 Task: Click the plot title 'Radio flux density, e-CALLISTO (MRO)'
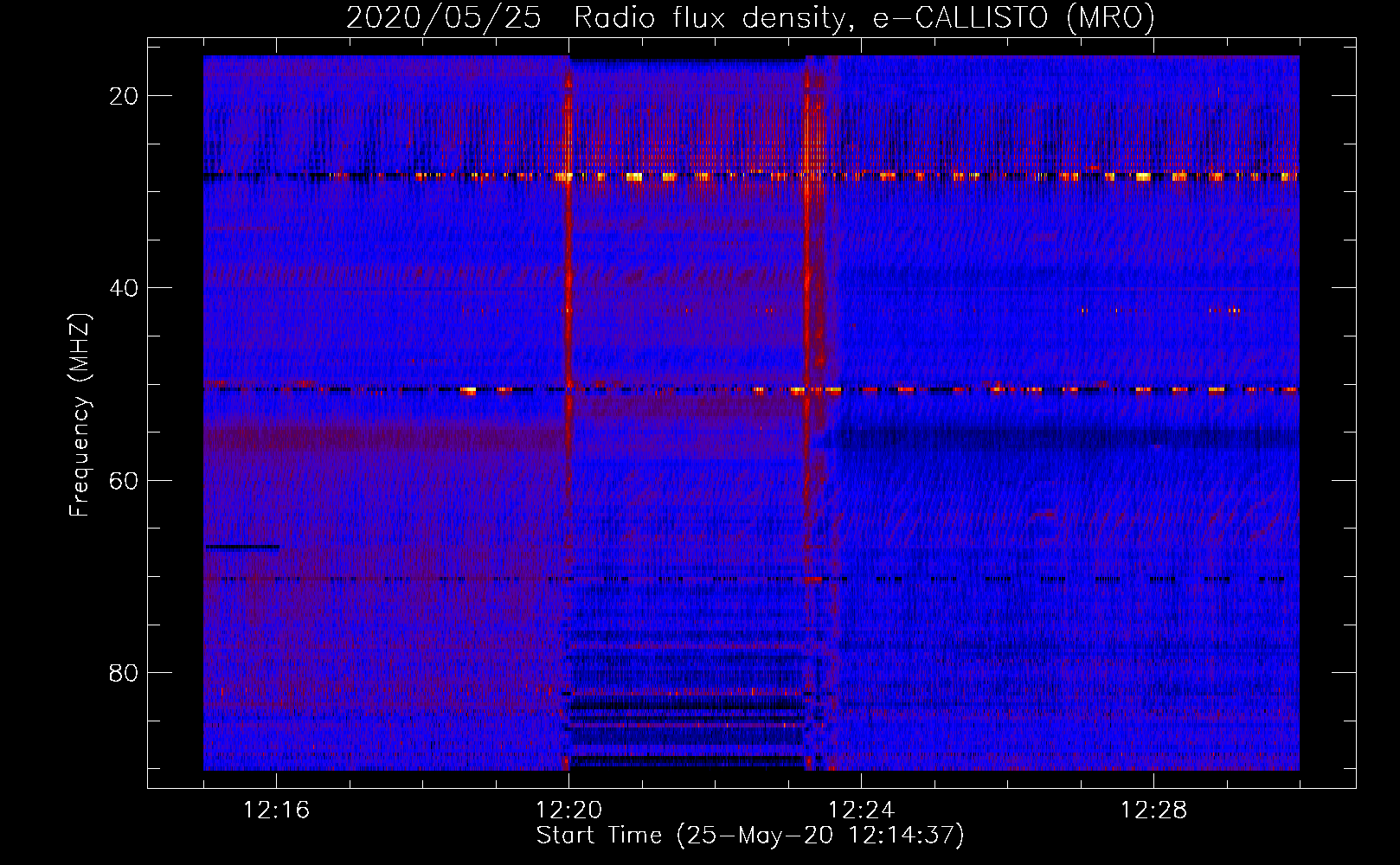(864, 17)
